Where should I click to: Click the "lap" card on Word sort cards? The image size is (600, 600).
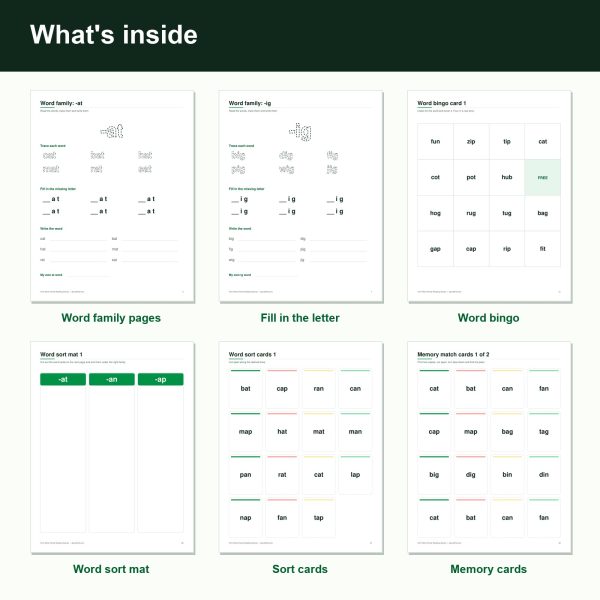click(355, 475)
